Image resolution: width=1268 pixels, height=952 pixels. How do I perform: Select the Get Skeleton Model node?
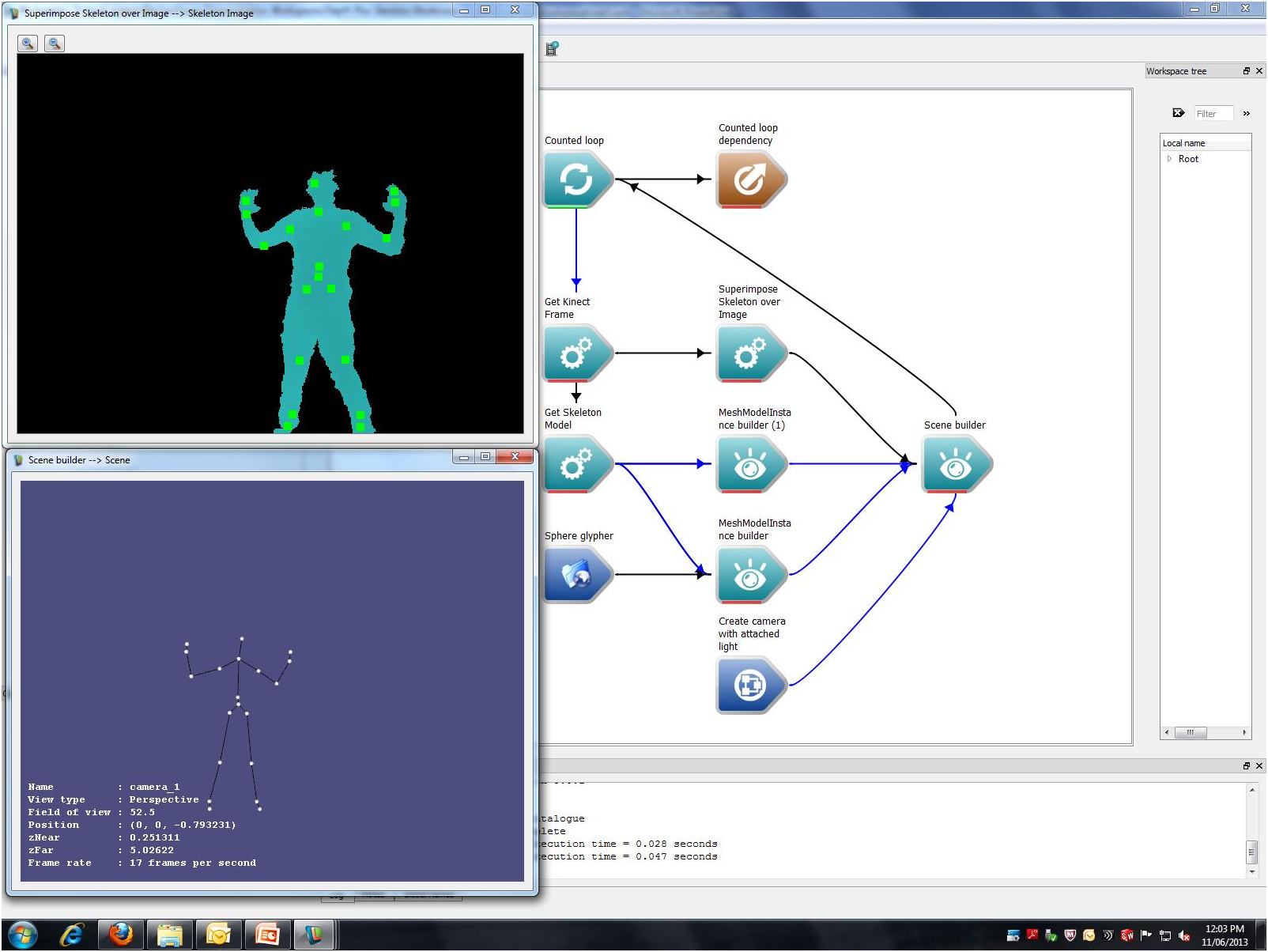click(577, 464)
